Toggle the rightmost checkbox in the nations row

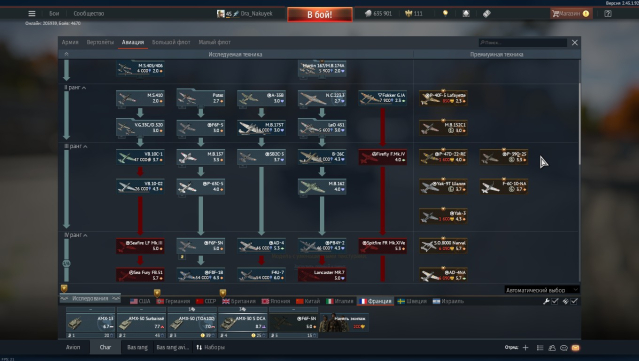(x=574, y=301)
